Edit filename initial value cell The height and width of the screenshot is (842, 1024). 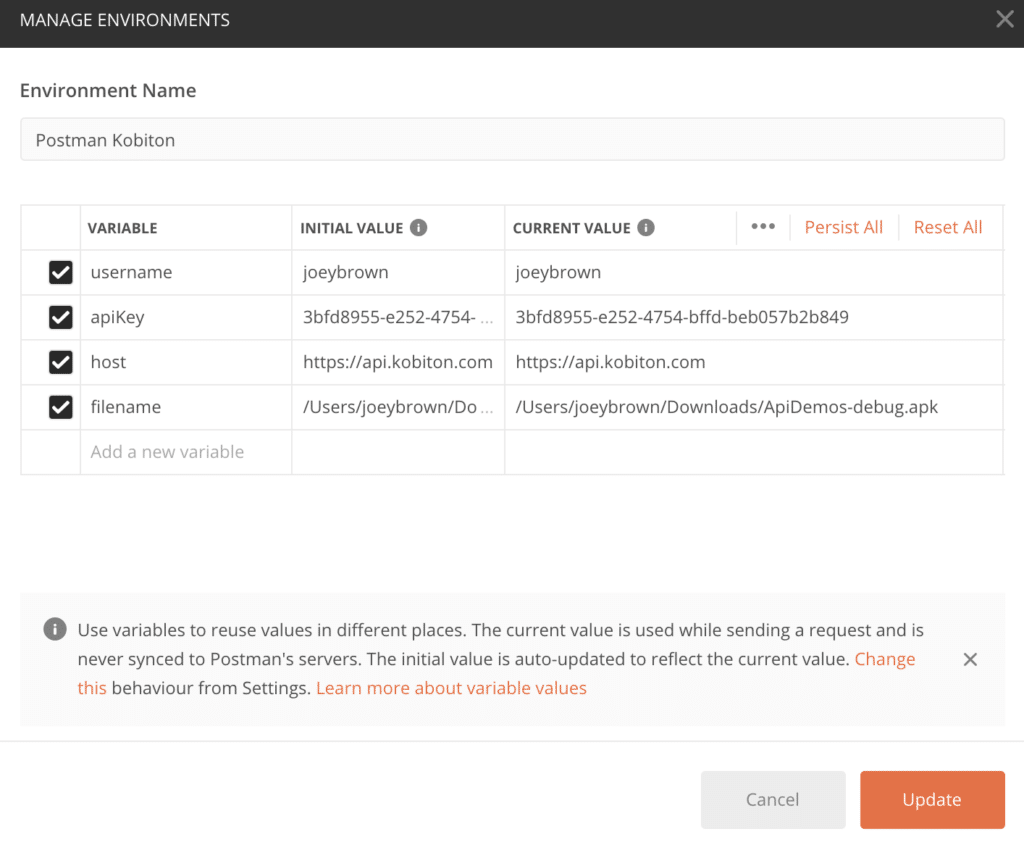(398, 407)
